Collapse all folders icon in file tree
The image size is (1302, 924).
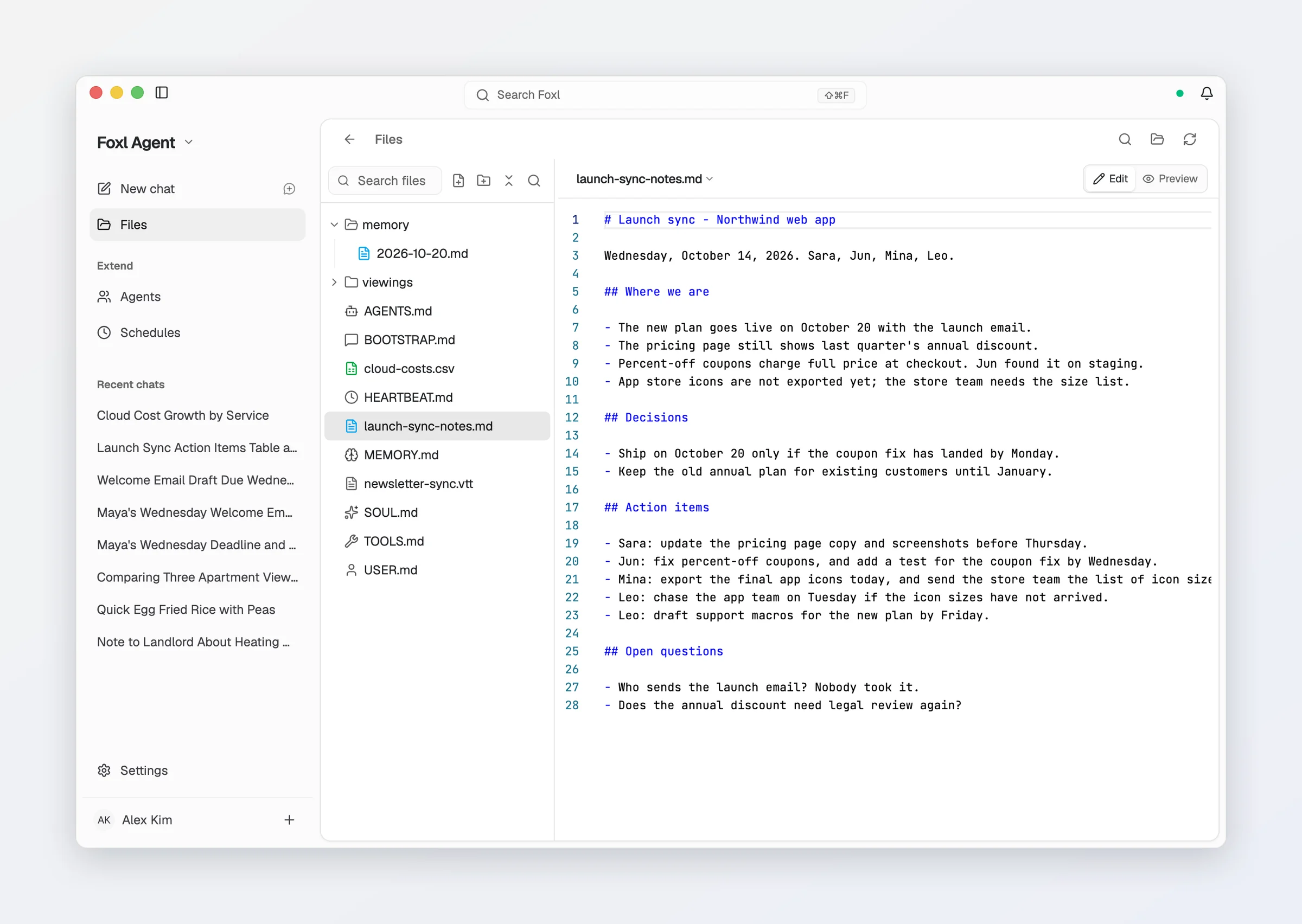pos(509,181)
